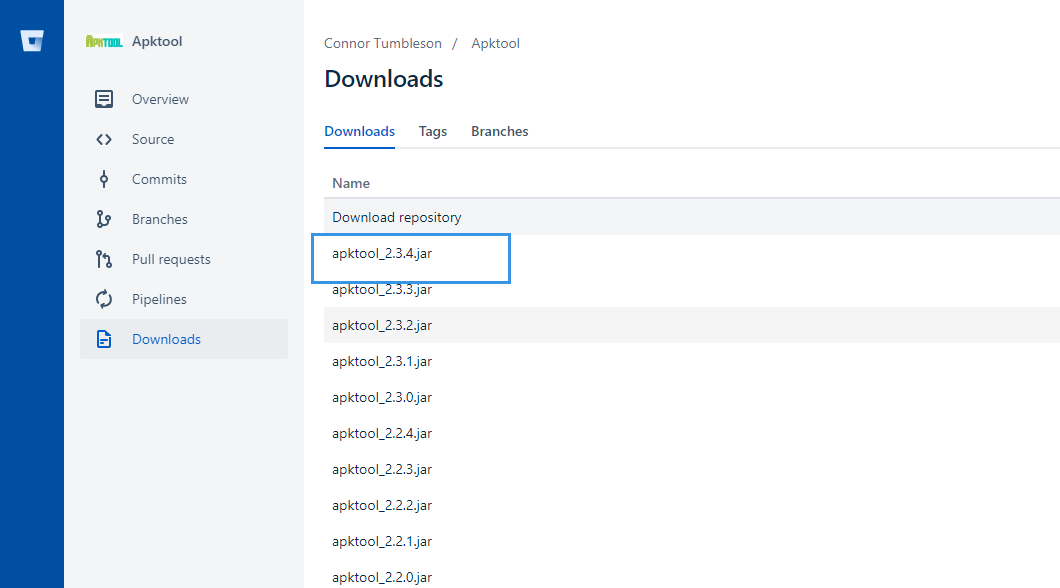The width and height of the screenshot is (1060, 588).
Task: Click the Bitbucket logo icon
Action: (x=32, y=41)
